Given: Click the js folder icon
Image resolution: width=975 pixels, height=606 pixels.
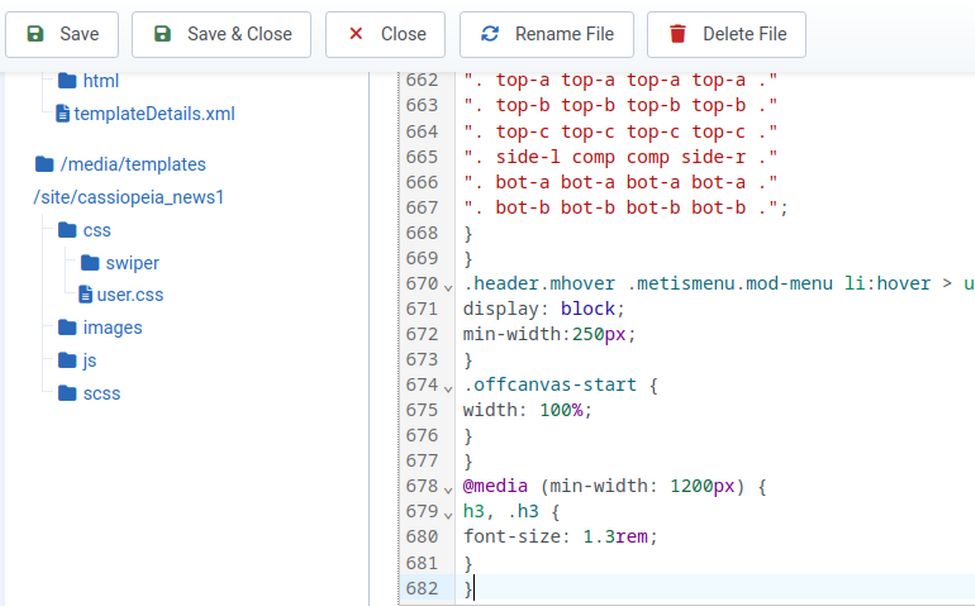Looking at the screenshot, I should click(67, 361).
